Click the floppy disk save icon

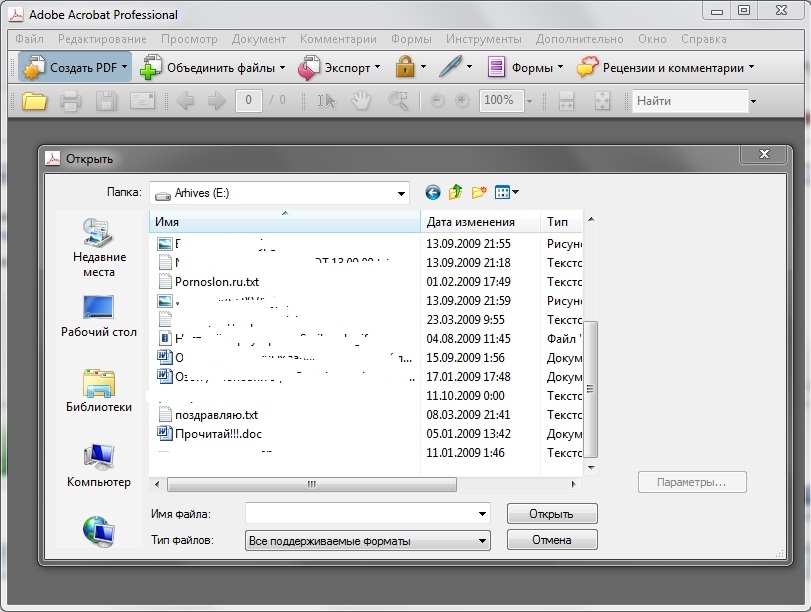coord(106,101)
